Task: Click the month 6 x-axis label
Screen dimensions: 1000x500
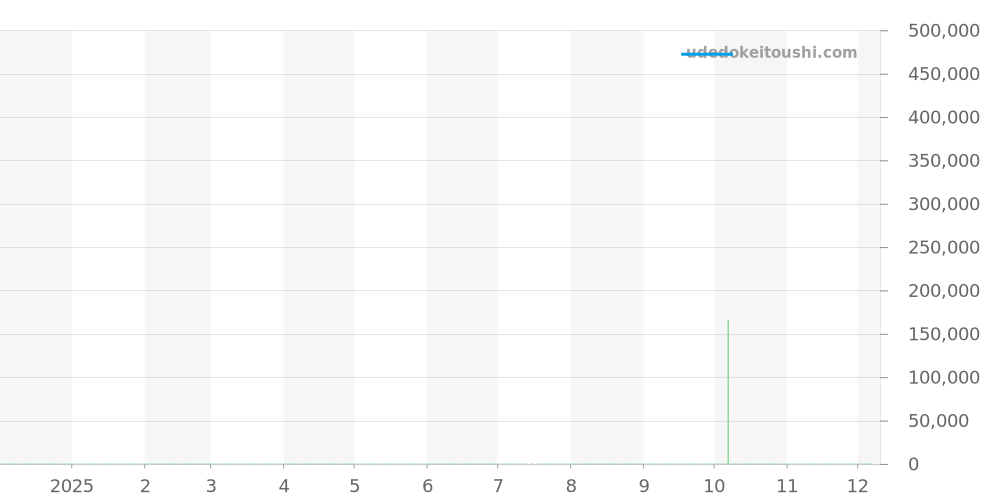Action: (x=427, y=487)
